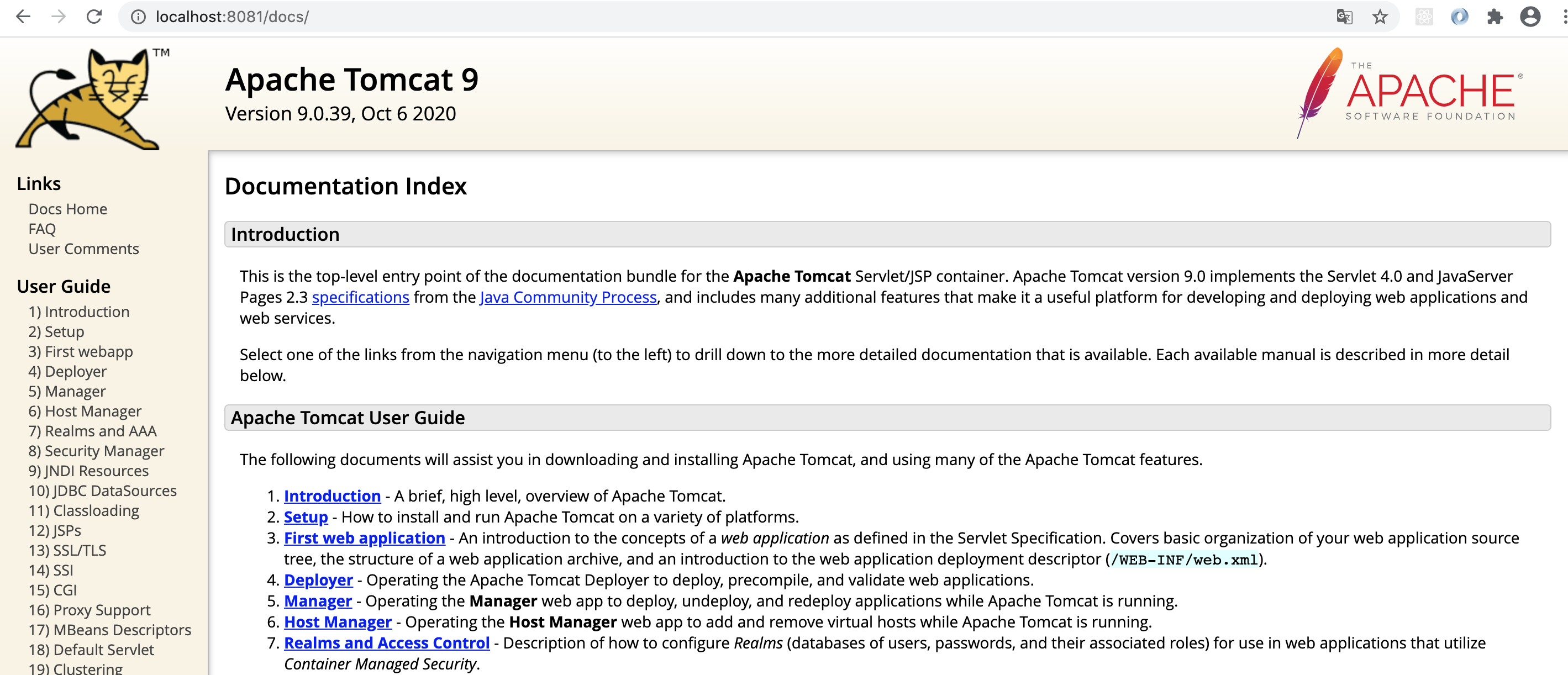Open the Java Community Process link

pyautogui.click(x=568, y=297)
